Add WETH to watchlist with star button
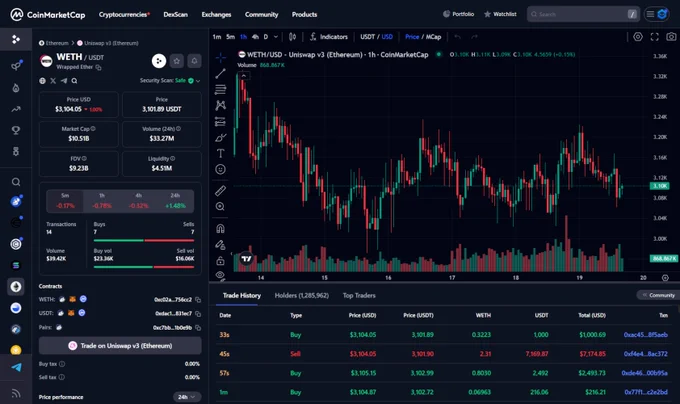 tap(177, 61)
